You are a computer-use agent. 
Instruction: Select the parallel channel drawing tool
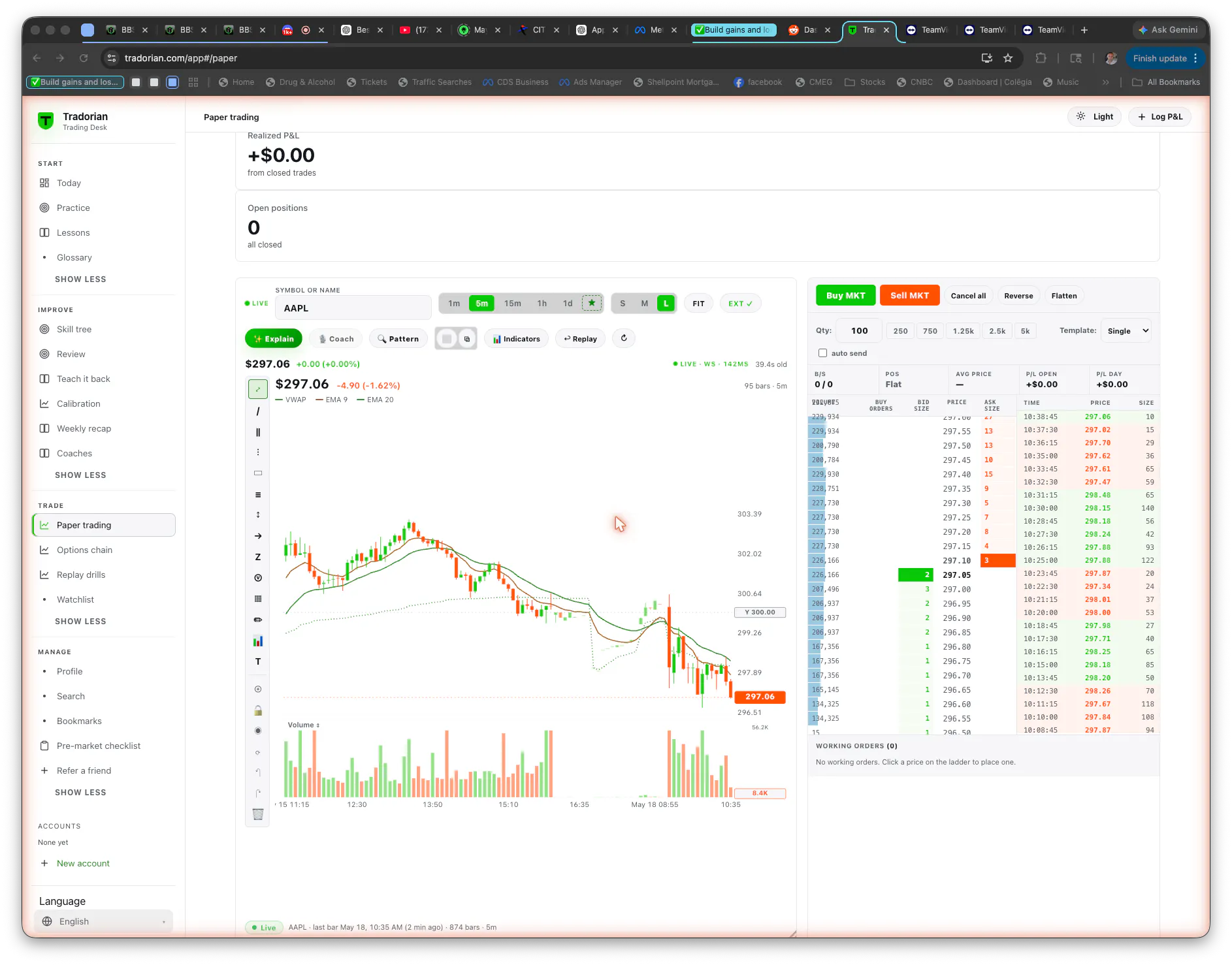[258, 432]
